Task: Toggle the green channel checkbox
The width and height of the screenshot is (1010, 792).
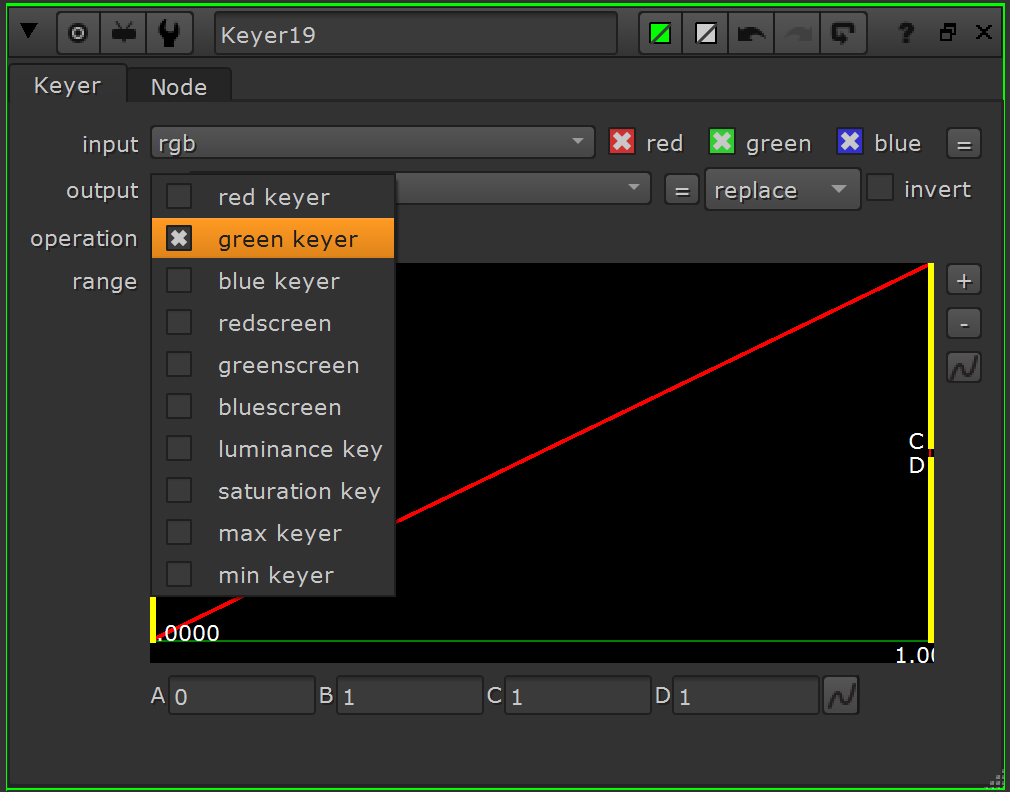Action: coord(722,142)
